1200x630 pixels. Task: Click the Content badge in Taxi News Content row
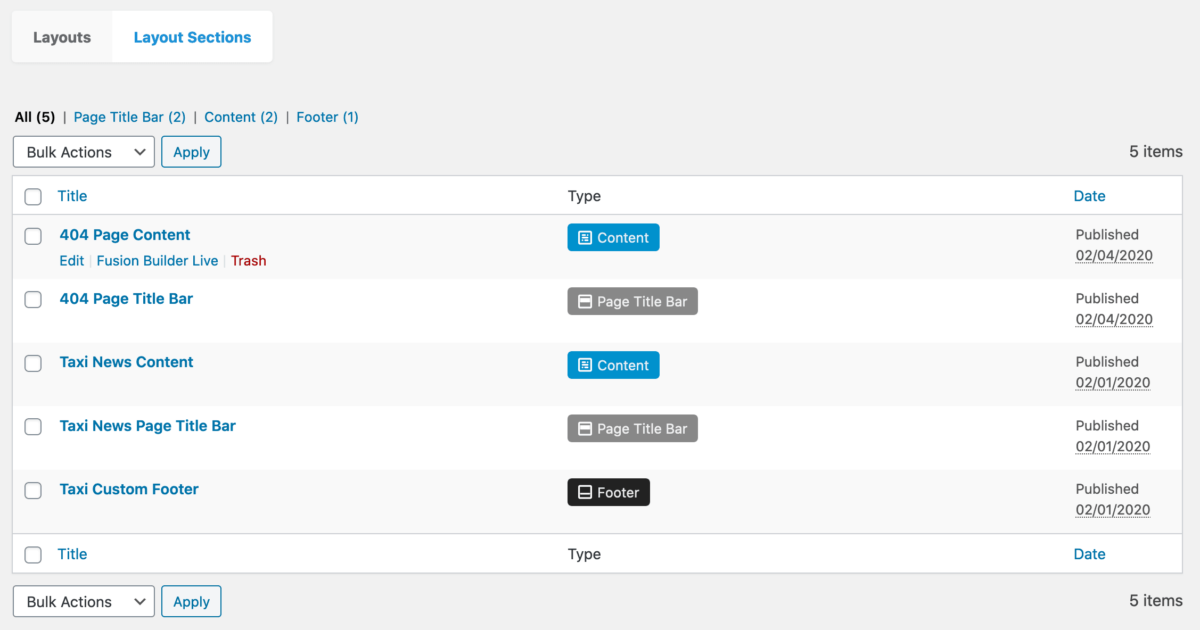(613, 366)
